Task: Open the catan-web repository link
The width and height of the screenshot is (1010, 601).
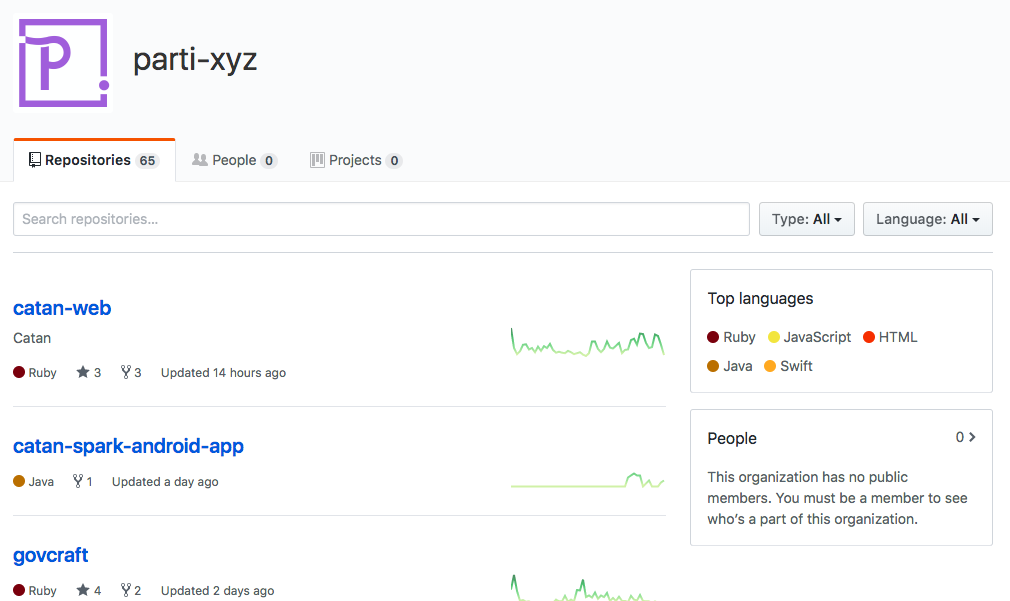Action: click(62, 308)
